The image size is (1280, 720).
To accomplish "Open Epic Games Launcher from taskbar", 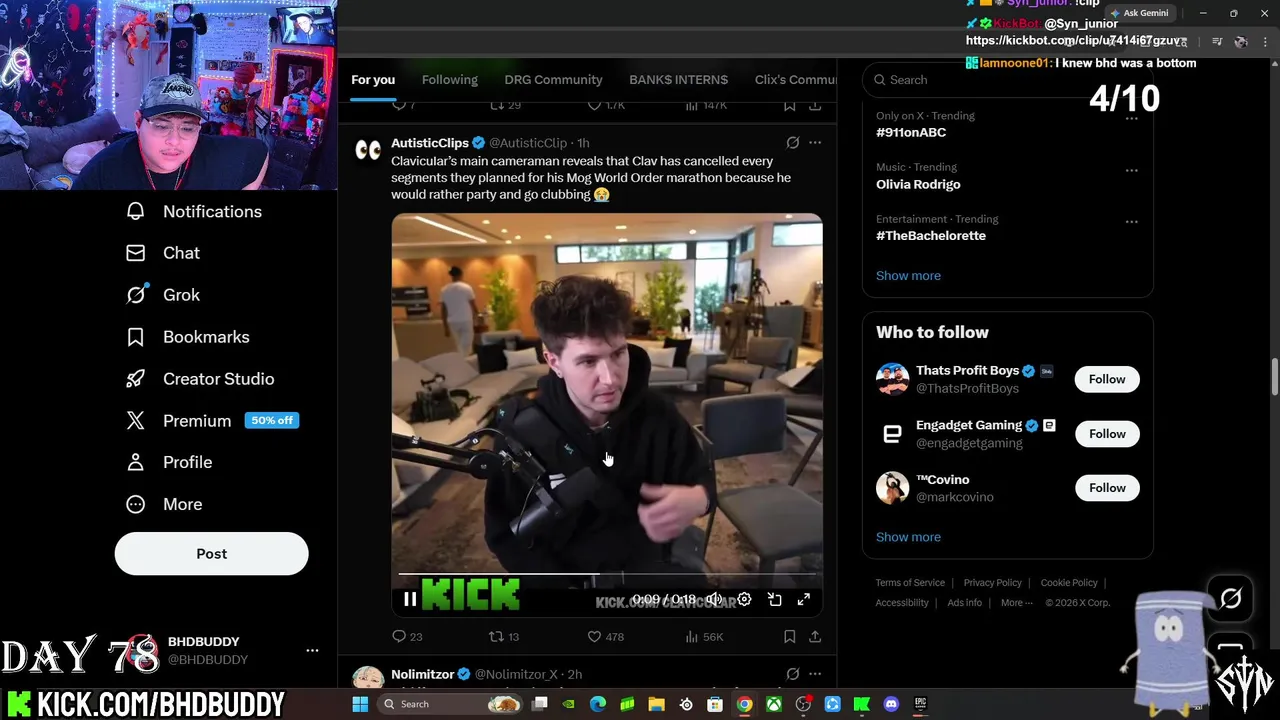I will (x=920, y=704).
